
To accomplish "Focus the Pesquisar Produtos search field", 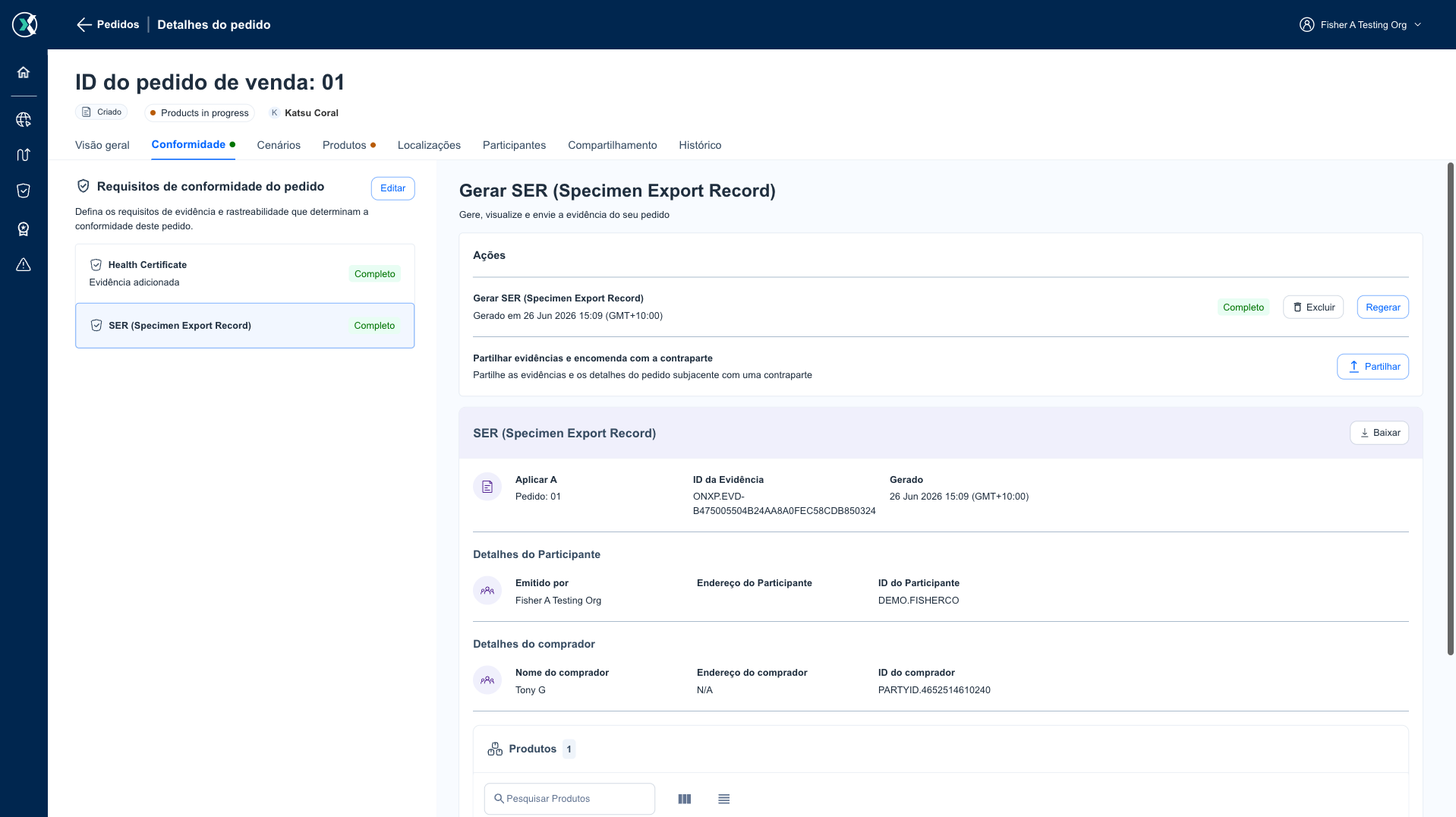I will [x=569, y=799].
